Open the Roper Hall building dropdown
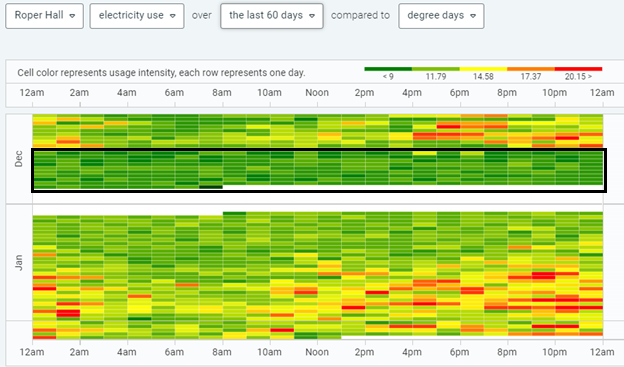This screenshot has height=367, width=624. pyautogui.click(x=45, y=16)
